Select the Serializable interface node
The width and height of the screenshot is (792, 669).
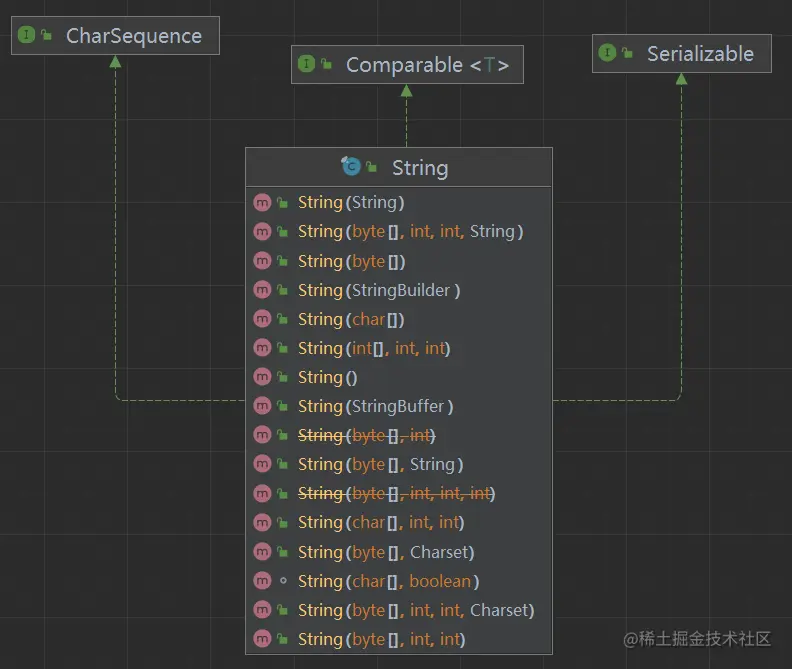pyautogui.click(x=699, y=54)
